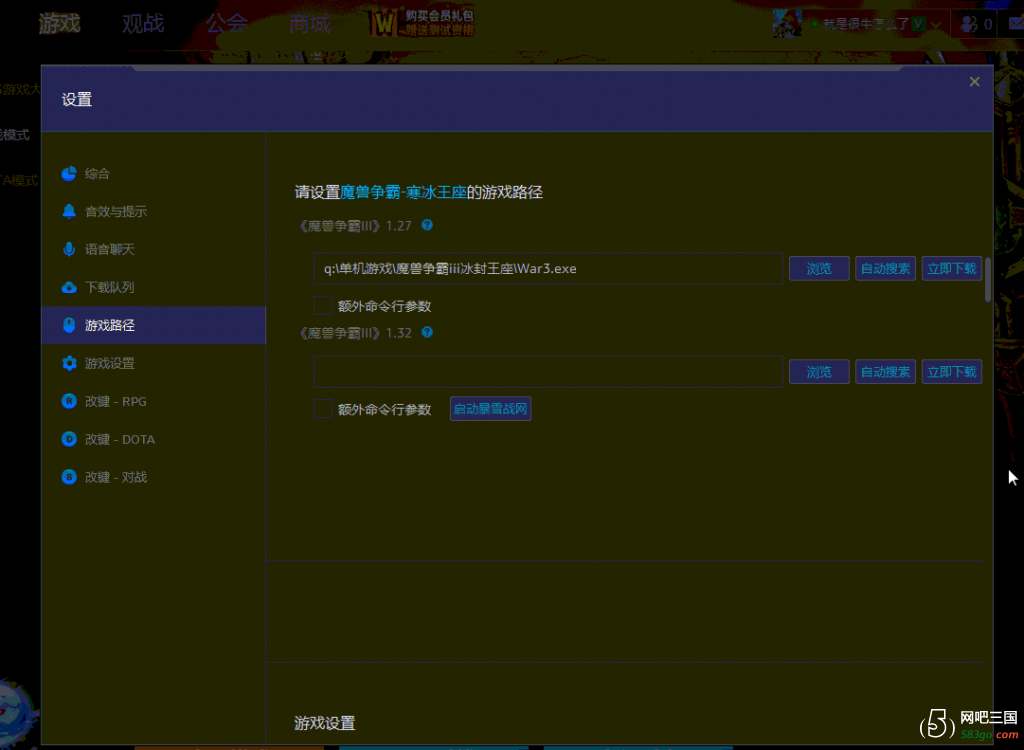Image resolution: width=1024 pixels, height=750 pixels.
Task: Click the R icon for 改键 - RPG
Action: pos(69,401)
